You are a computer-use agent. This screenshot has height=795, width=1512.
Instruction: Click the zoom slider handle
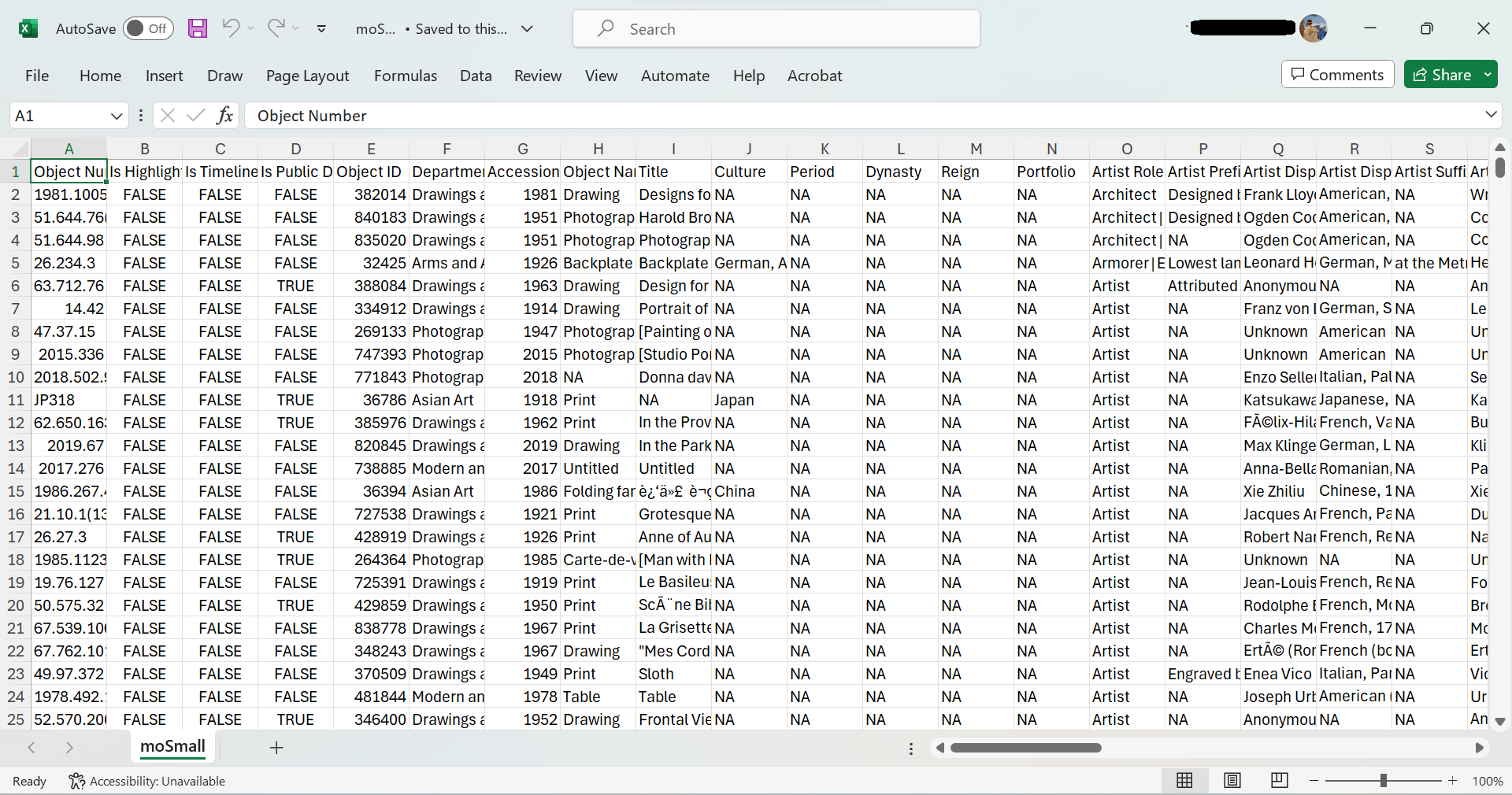(x=1383, y=781)
